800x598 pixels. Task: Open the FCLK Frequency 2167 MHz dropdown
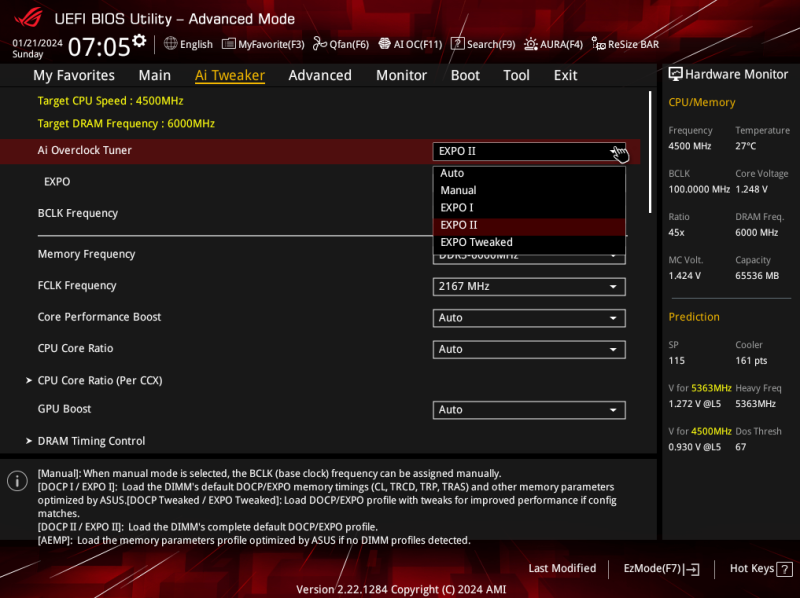point(529,287)
